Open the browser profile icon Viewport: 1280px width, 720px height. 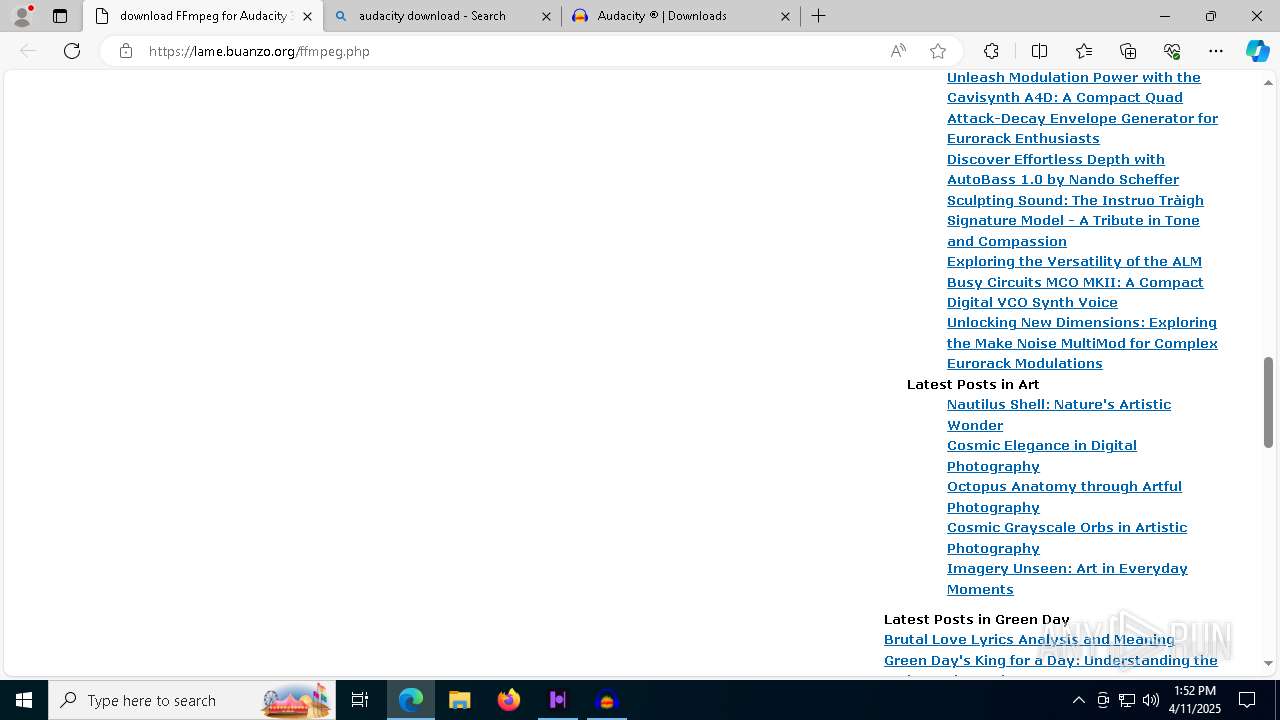[22, 16]
